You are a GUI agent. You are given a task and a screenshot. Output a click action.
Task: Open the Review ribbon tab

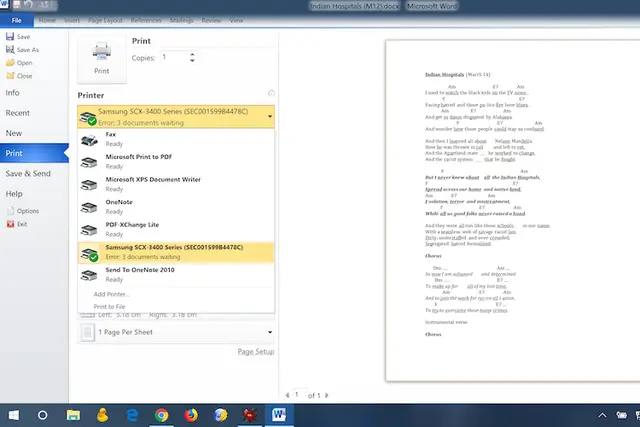pyautogui.click(x=211, y=20)
